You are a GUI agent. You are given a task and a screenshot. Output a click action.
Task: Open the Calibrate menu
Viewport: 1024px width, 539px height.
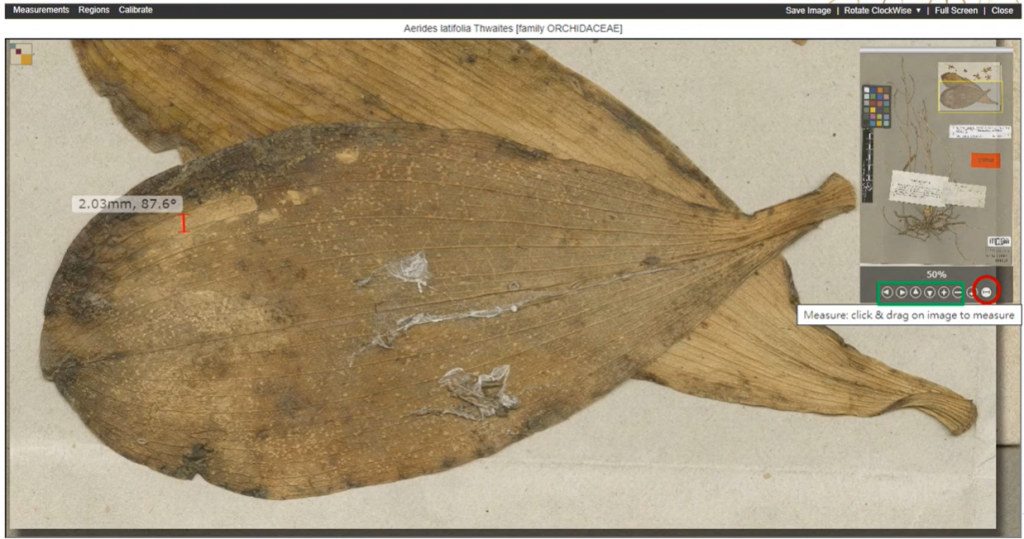[x=136, y=10]
